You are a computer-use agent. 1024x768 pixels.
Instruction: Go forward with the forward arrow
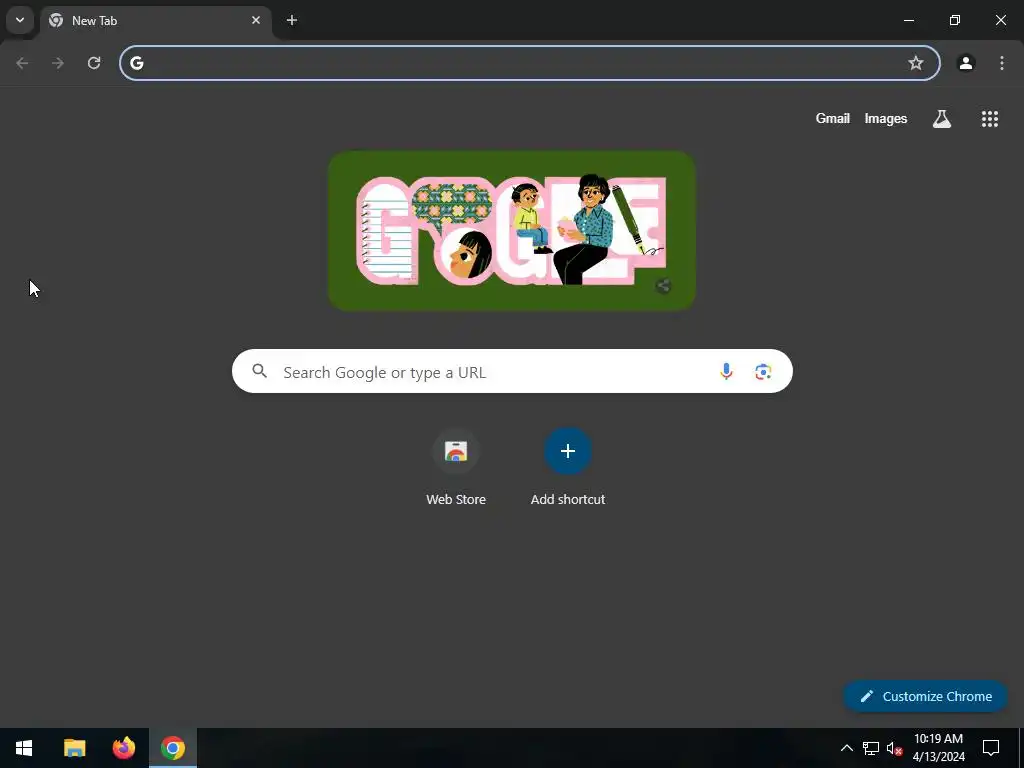click(58, 63)
